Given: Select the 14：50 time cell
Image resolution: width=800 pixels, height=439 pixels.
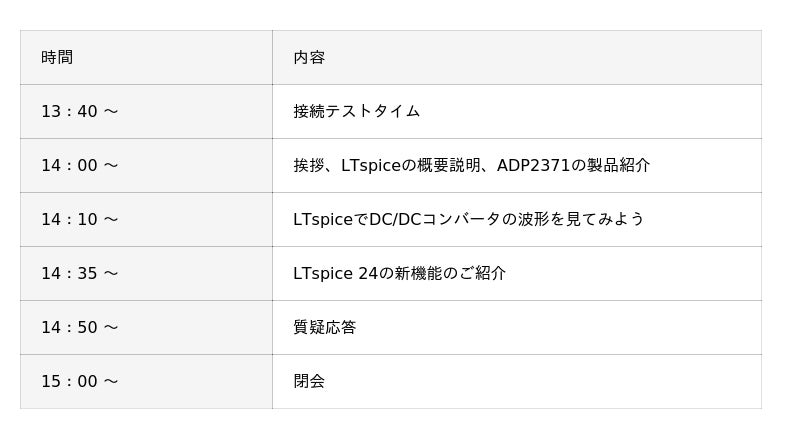Looking at the screenshot, I should tap(79, 327).
